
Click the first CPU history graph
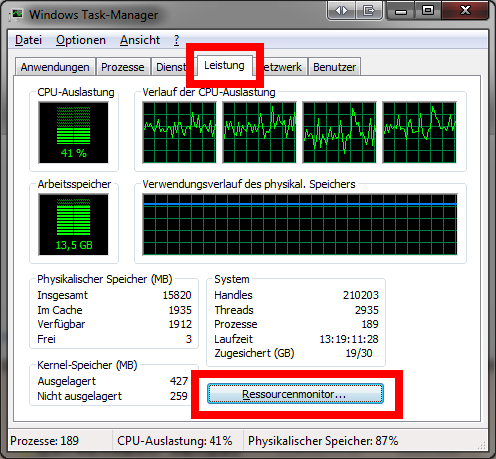point(179,133)
